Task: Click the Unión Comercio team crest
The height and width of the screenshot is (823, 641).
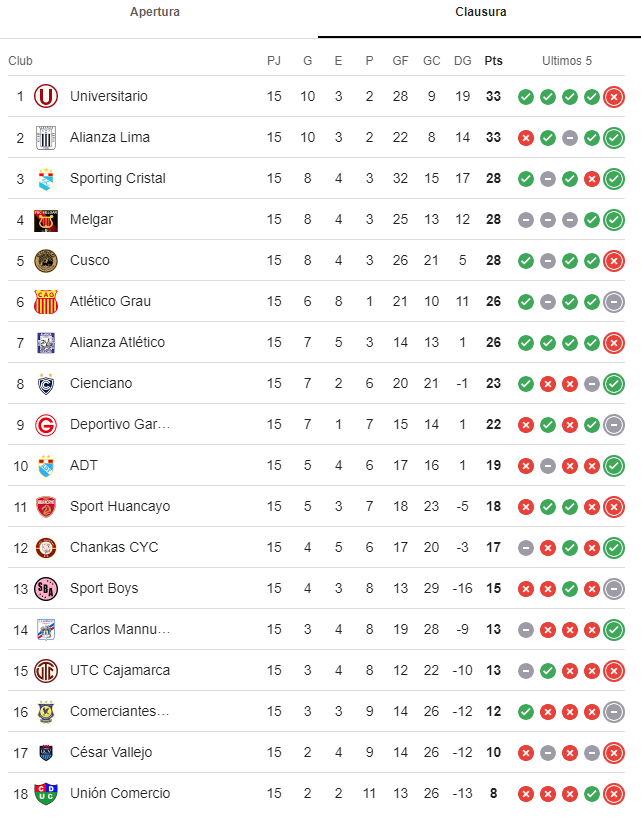Action: pos(46,794)
